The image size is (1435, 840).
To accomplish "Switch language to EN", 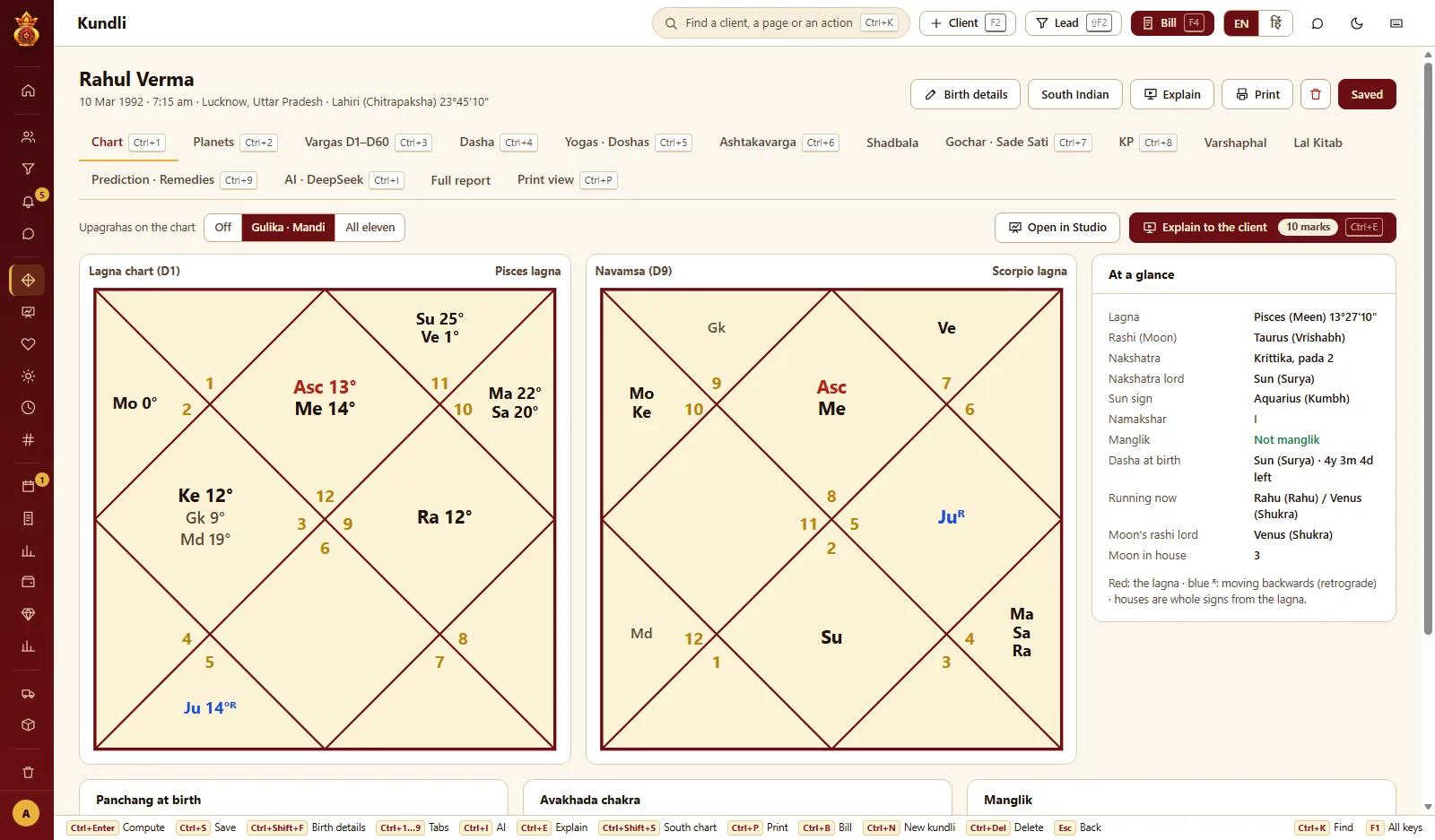I will (1241, 23).
